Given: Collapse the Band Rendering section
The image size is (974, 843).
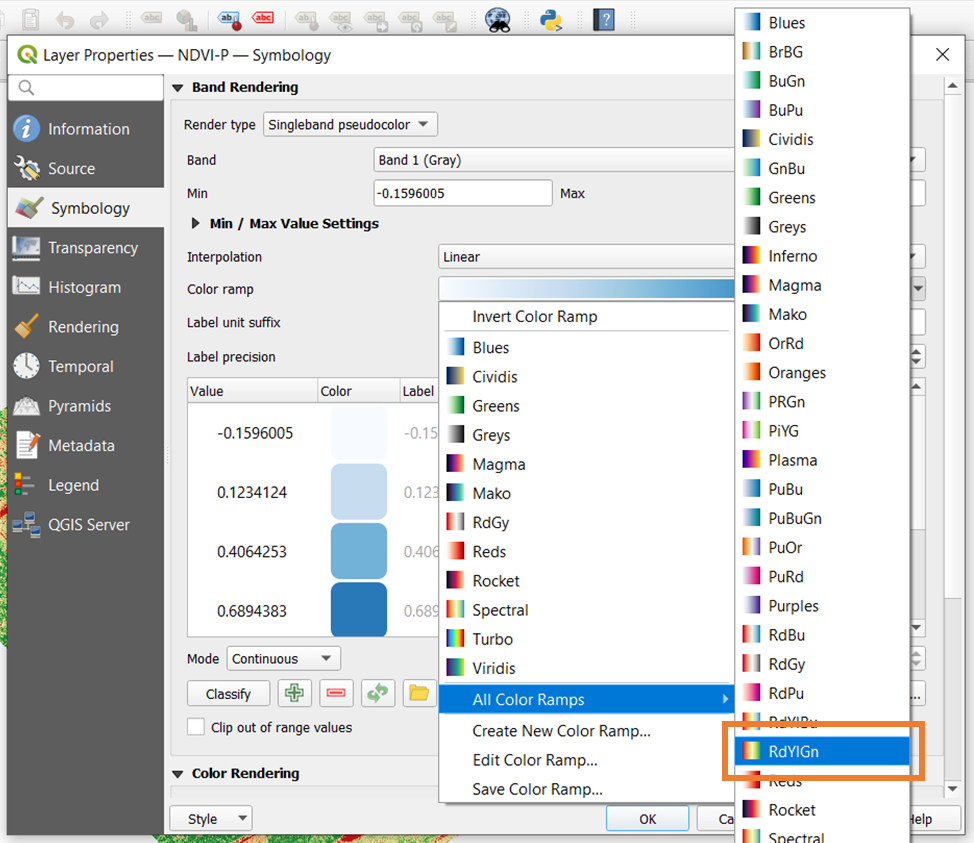Looking at the screenshot, I should click(x=178, y=88).
